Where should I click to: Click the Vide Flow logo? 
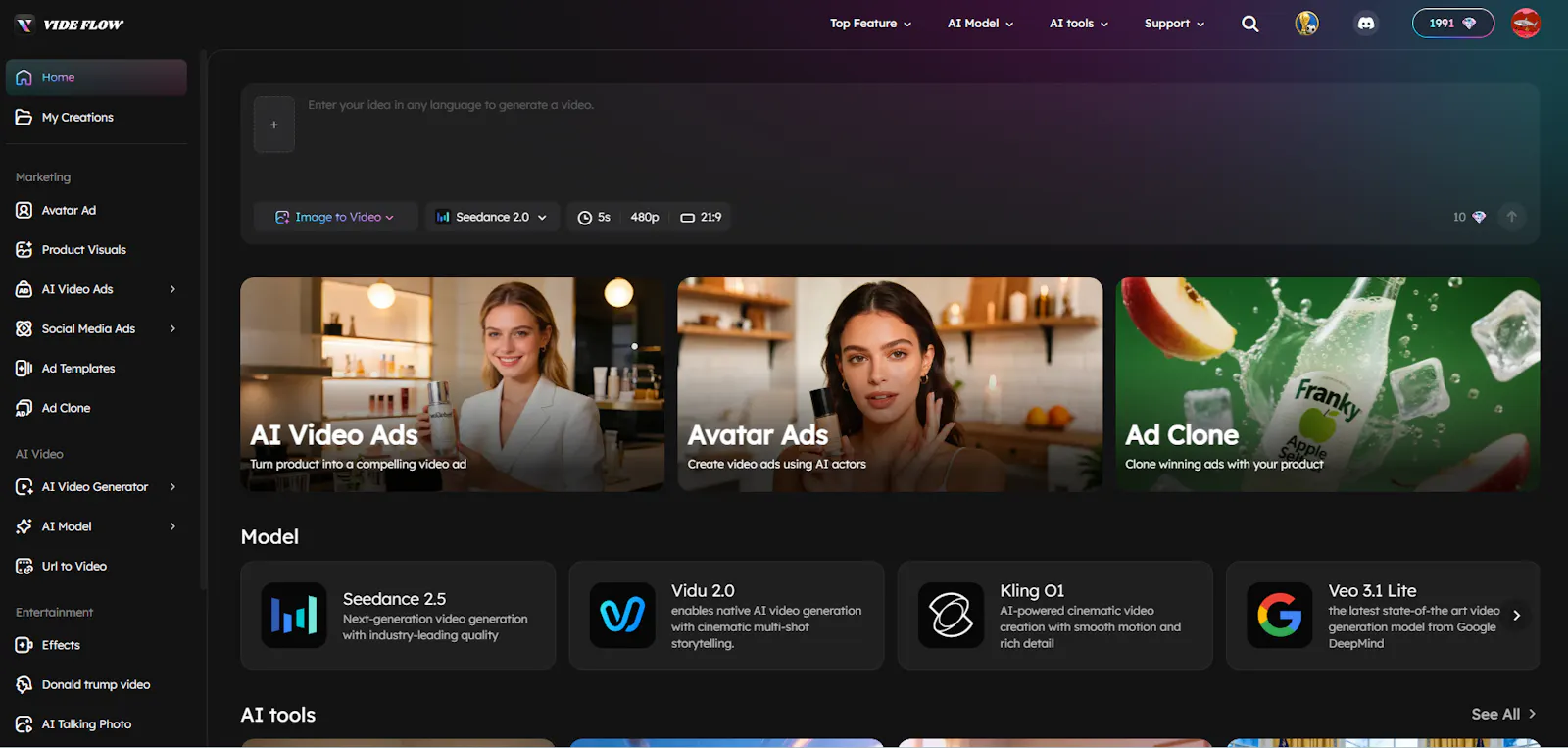(69, 24)
